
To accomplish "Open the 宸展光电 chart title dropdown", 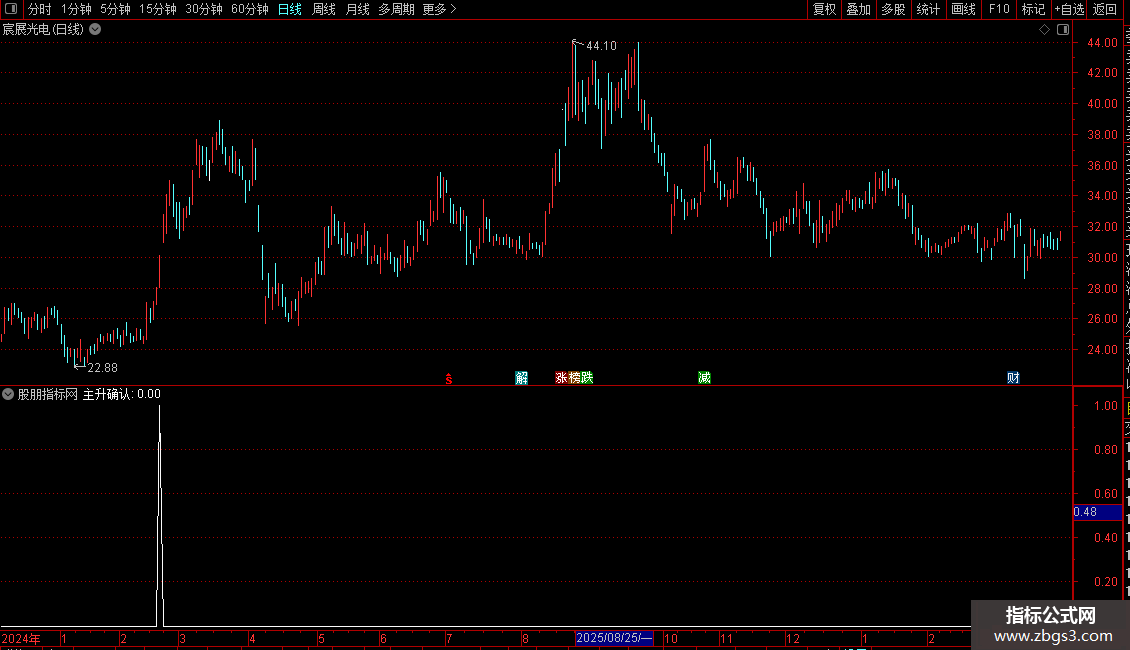I will pos(95,30).
